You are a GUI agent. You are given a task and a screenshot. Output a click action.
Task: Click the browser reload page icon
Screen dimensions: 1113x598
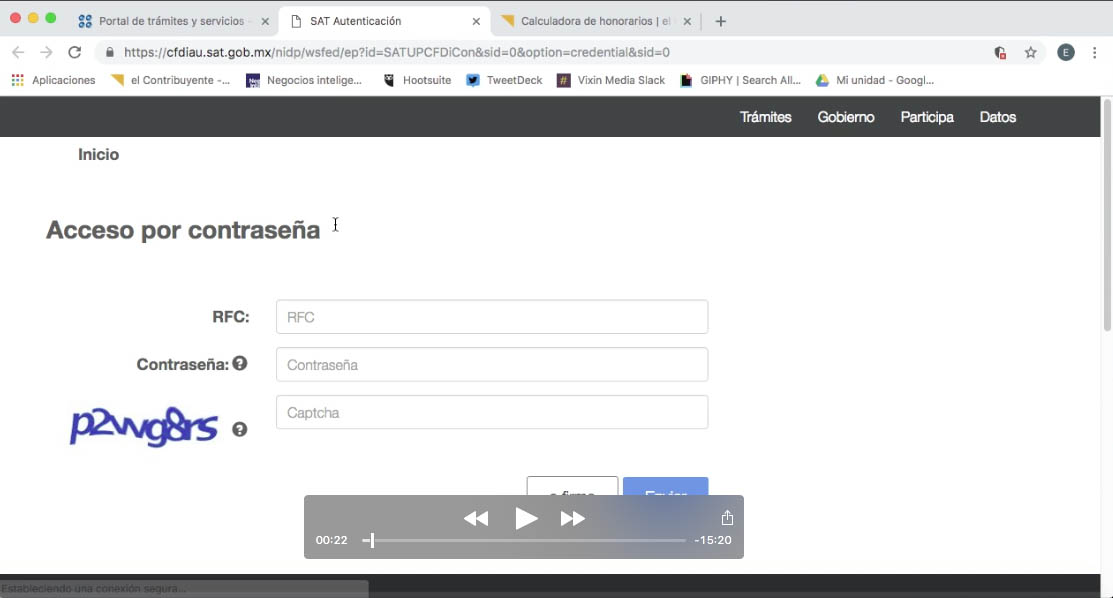pos(74,52)
